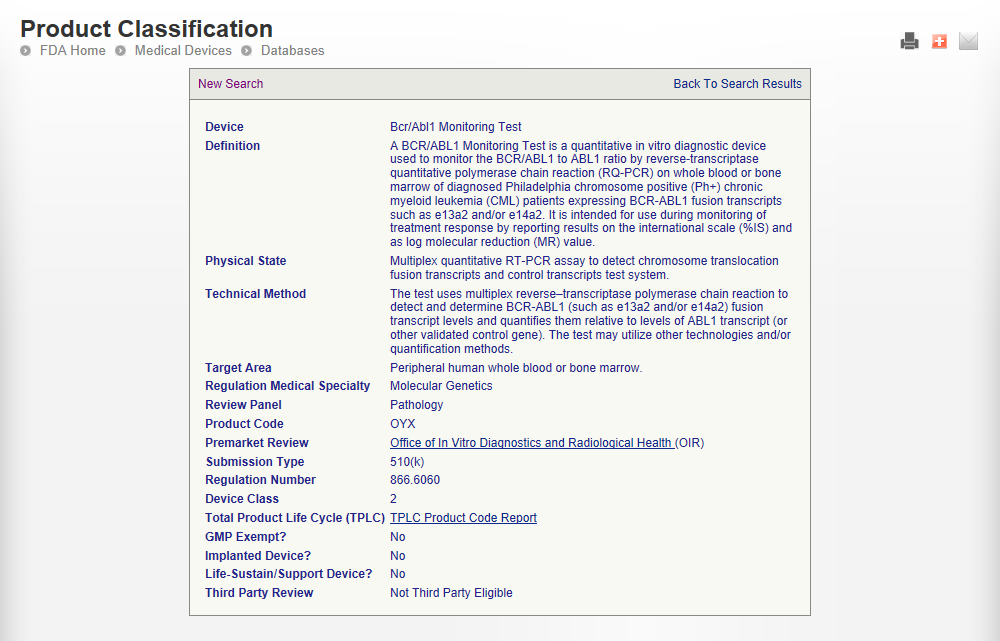Click the device class value '2'
Viewport: 1000px width, 641px height.
point(393,499)
